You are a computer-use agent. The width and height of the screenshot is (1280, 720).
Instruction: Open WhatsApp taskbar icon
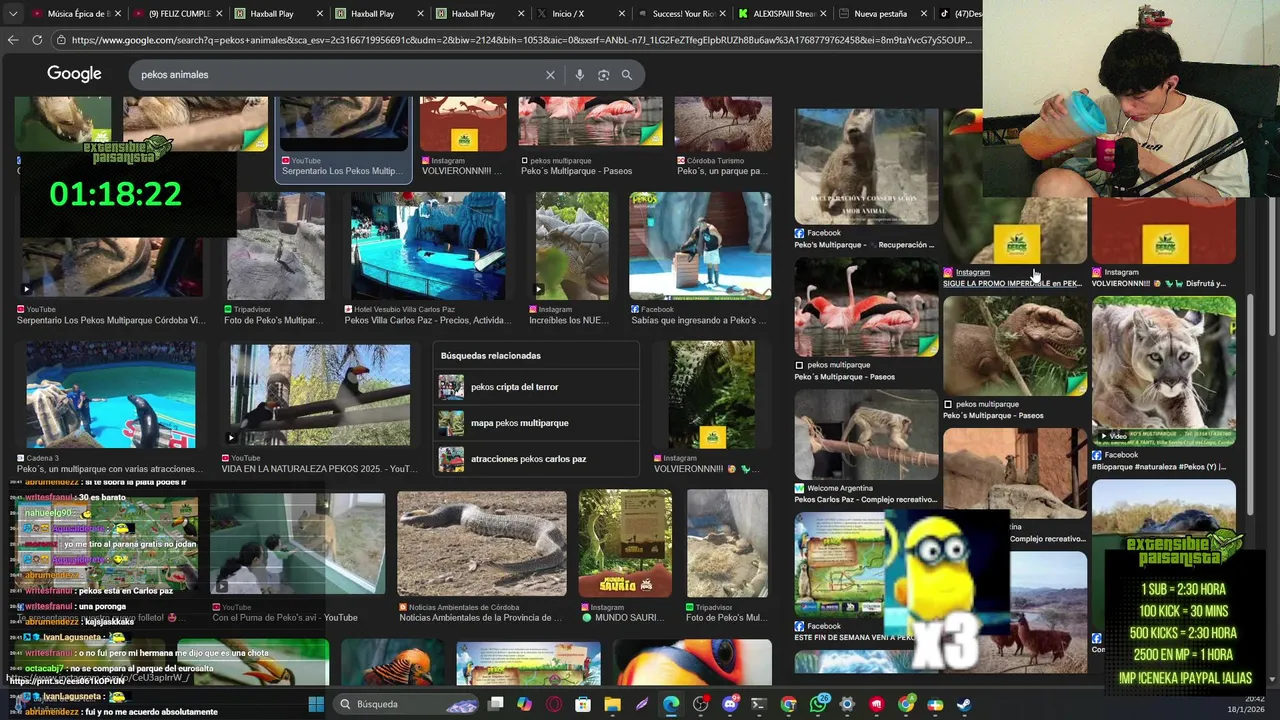[x=818, y=704]
